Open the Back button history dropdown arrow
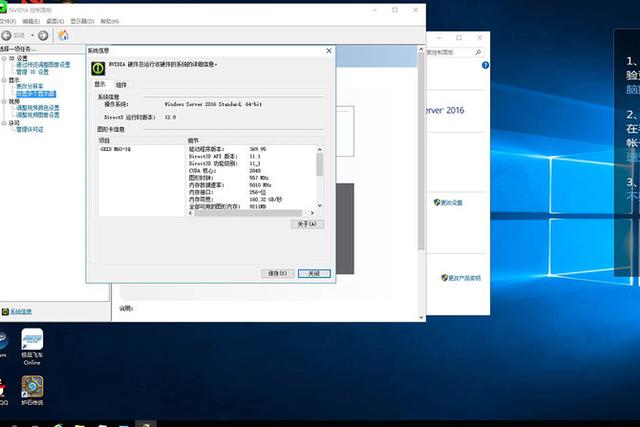Screen dimensions: 640x427 tap(31, 35)
